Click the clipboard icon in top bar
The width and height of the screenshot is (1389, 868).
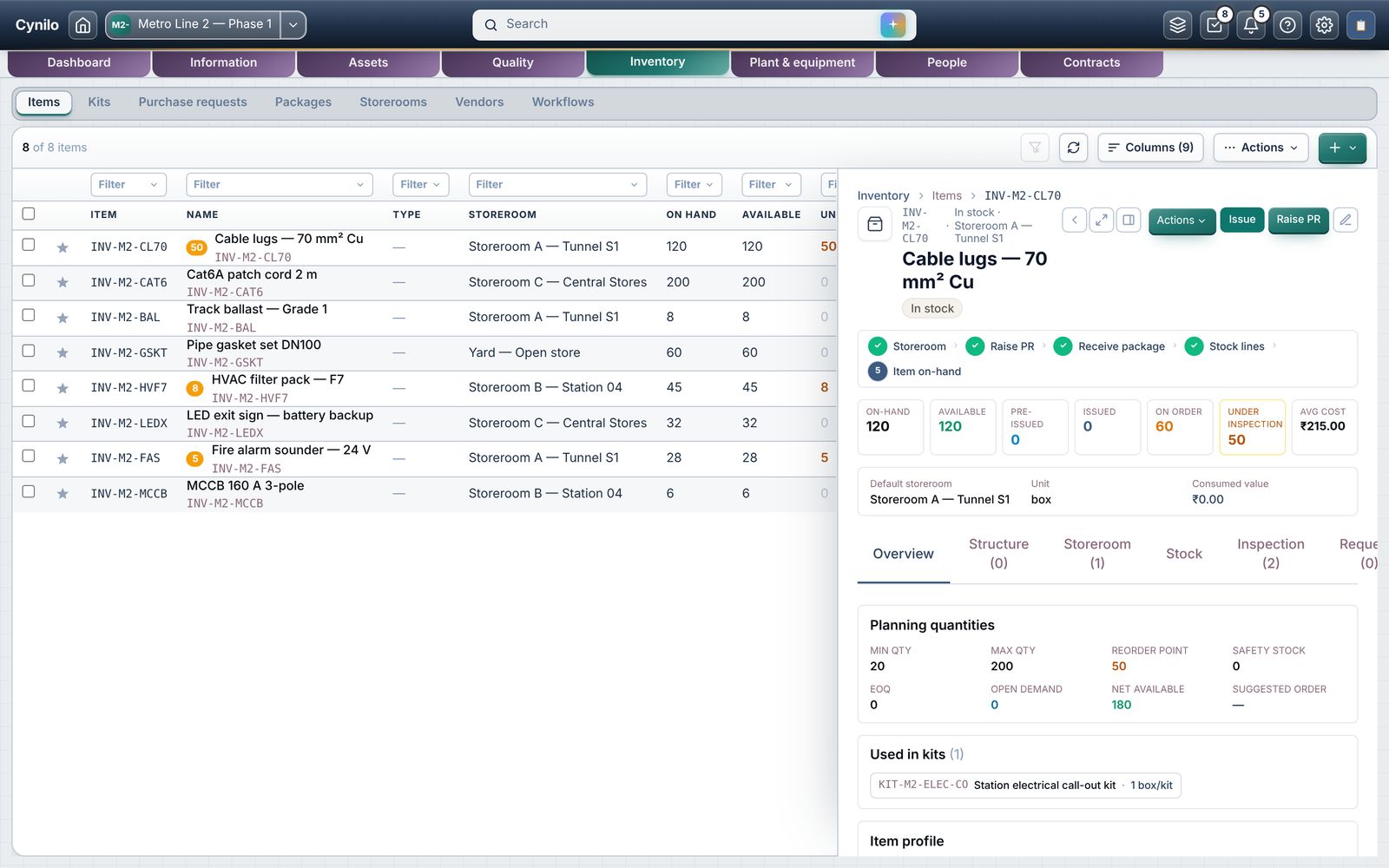tap(1360, 25)
